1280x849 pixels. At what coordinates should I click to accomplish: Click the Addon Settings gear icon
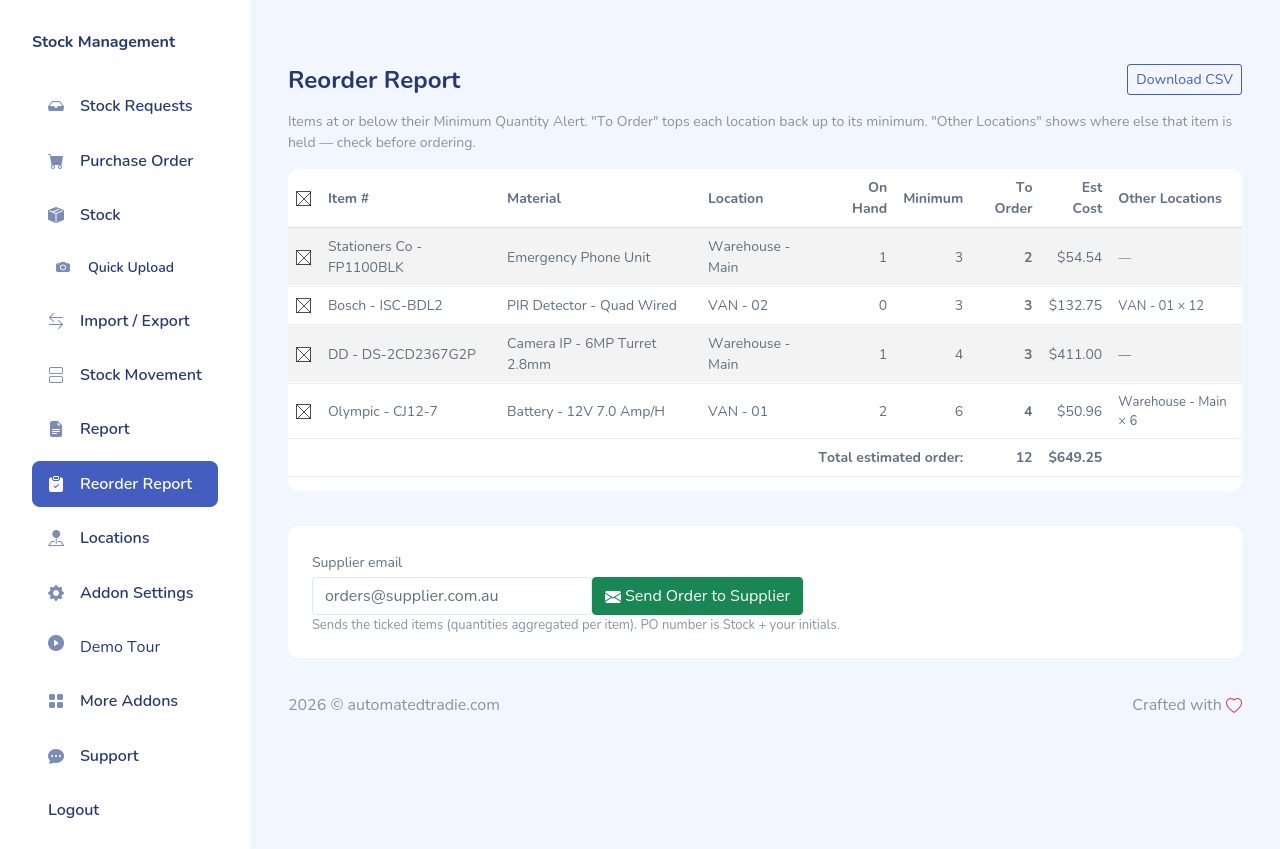(56, 593)
